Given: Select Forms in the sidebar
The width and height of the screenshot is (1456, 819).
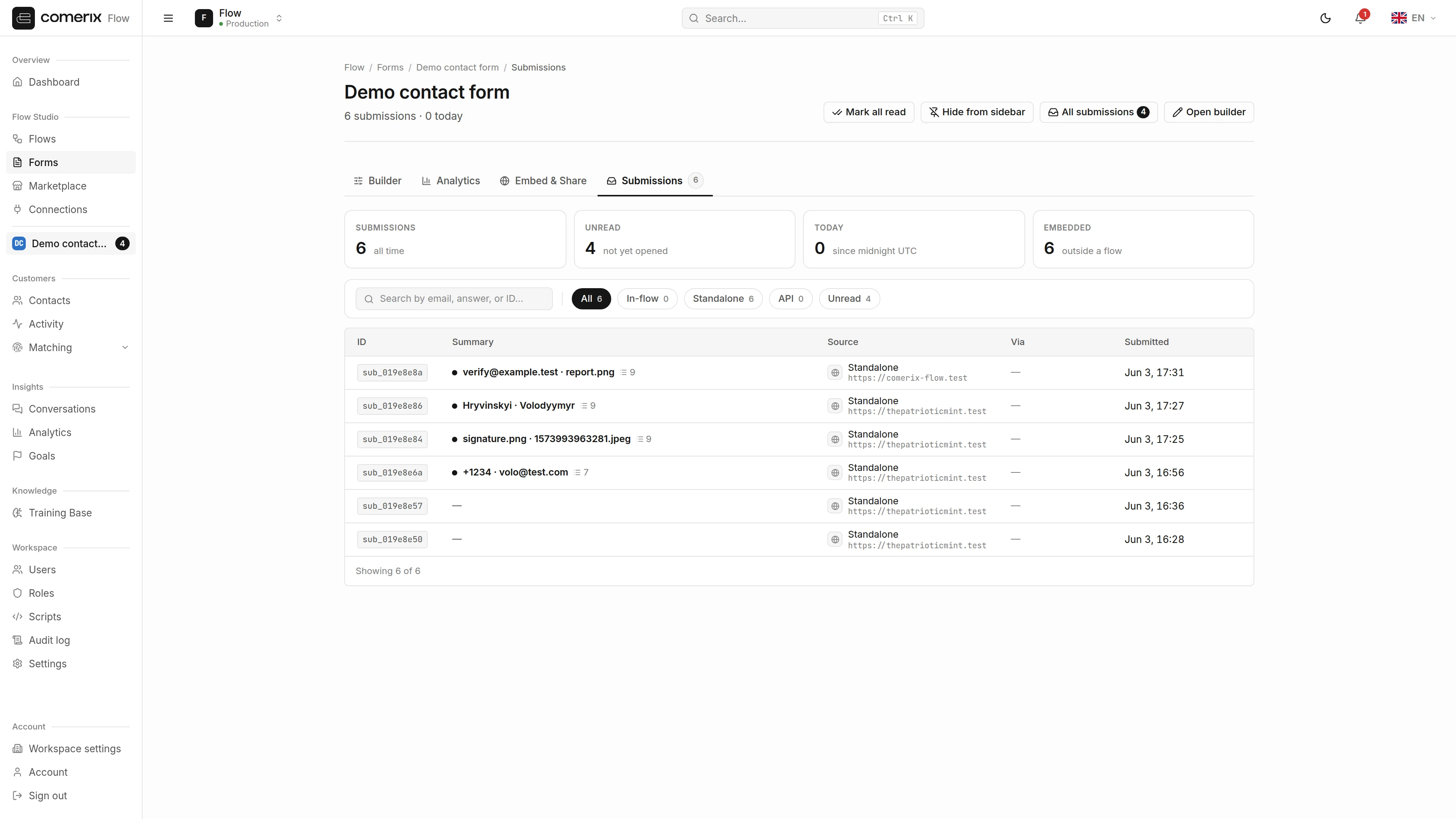Looking at the screenshot, I should tap(71, 163).
